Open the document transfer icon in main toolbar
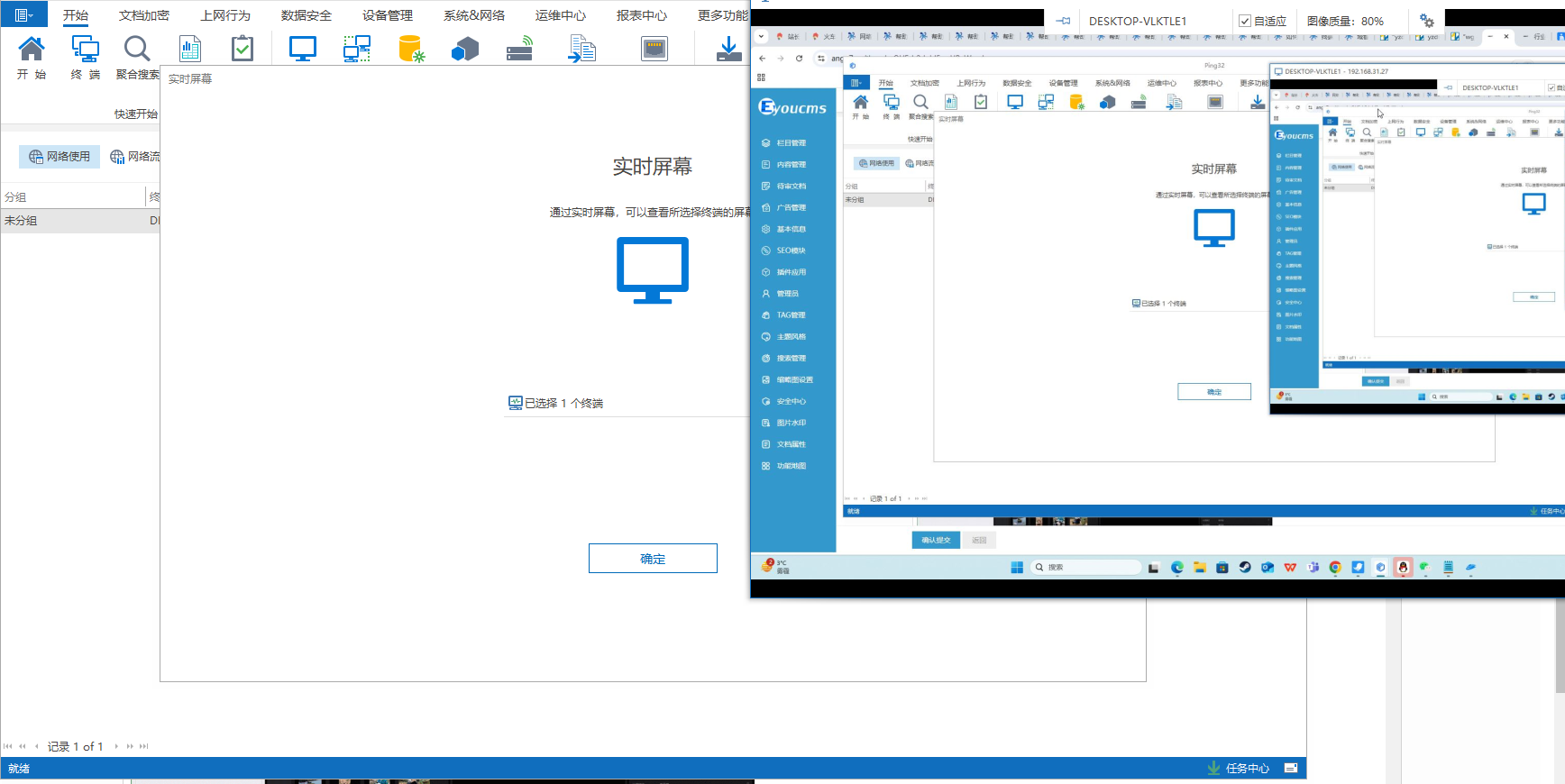1565x784 pixels. 581,48
